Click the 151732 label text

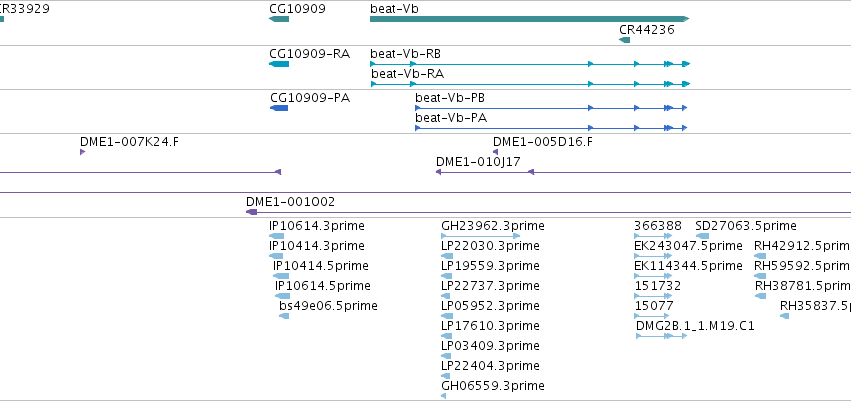[x=657, y=286]
